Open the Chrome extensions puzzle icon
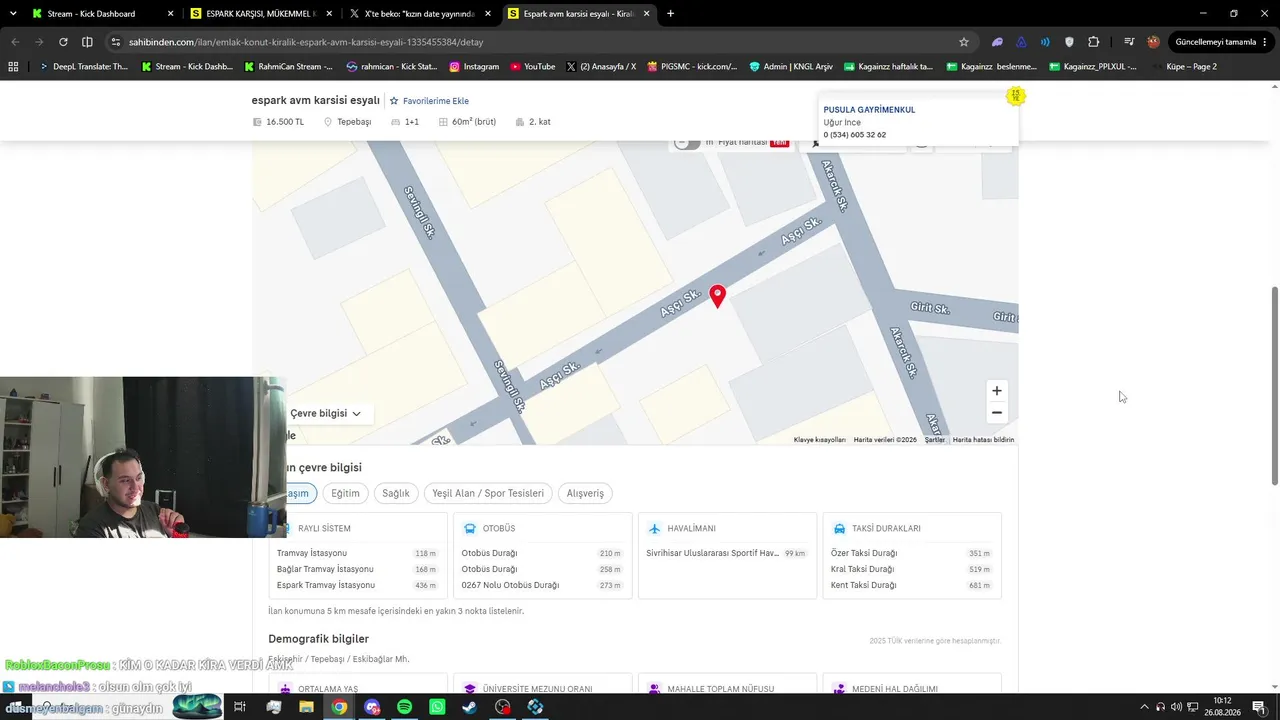The width and height of the screenshot is (1280, 720). 1093,42
